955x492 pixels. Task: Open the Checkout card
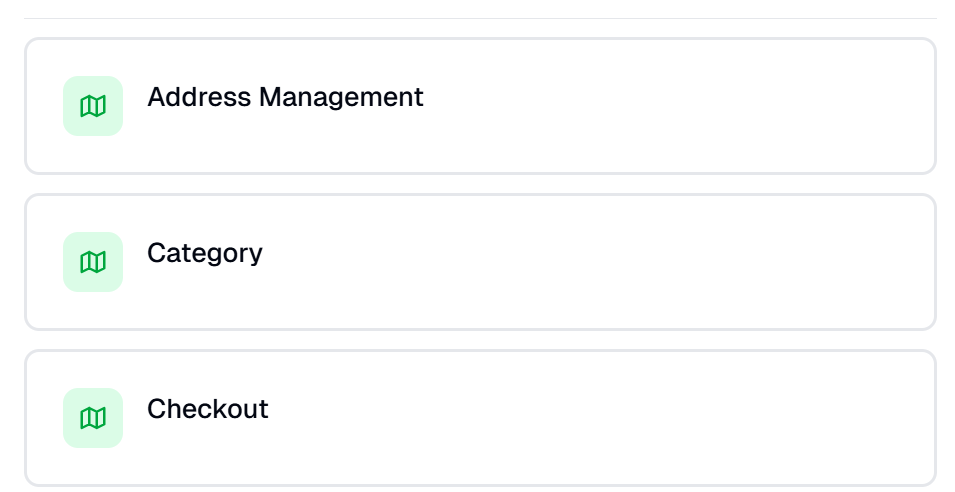click(480, 418)
